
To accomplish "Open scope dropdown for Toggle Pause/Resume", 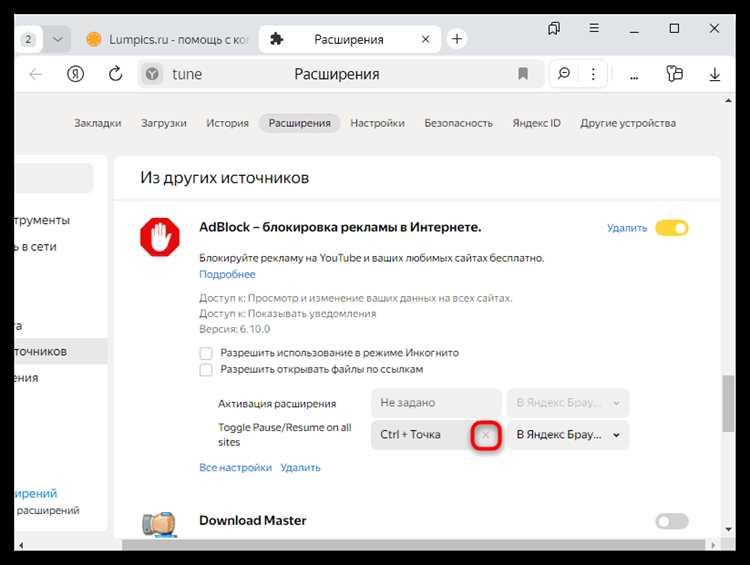I will click(568, 434).
